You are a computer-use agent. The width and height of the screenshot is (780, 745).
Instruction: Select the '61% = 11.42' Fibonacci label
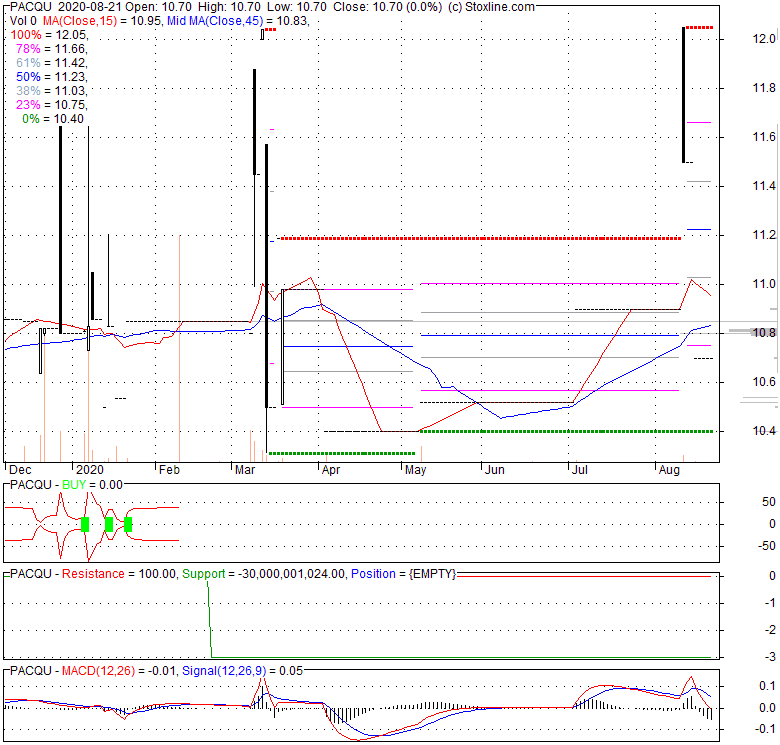tap(52, 63)
